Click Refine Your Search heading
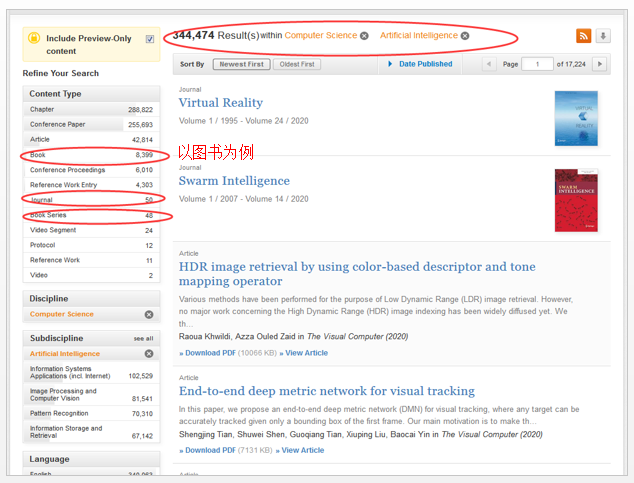The height and width of the screenshot is (483, 634). click(61, 73)
